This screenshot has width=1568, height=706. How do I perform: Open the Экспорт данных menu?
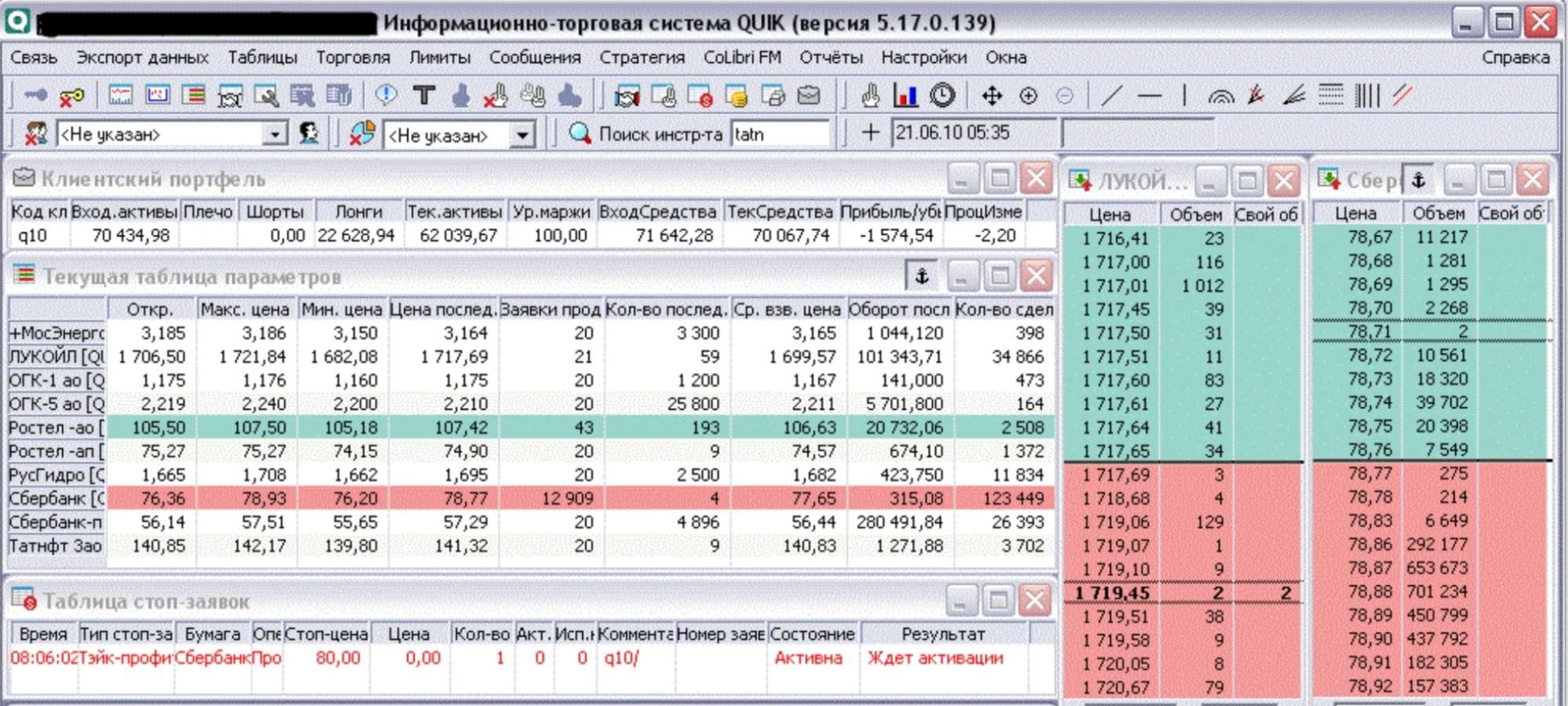[x=142, y=57]
